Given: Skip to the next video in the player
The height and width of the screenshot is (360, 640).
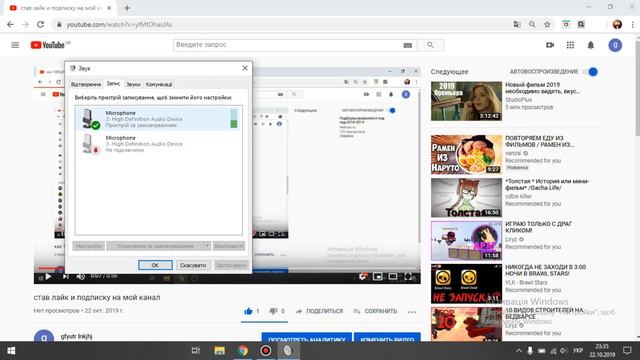Looking at the screenshot, I should [x=65, y=277].
